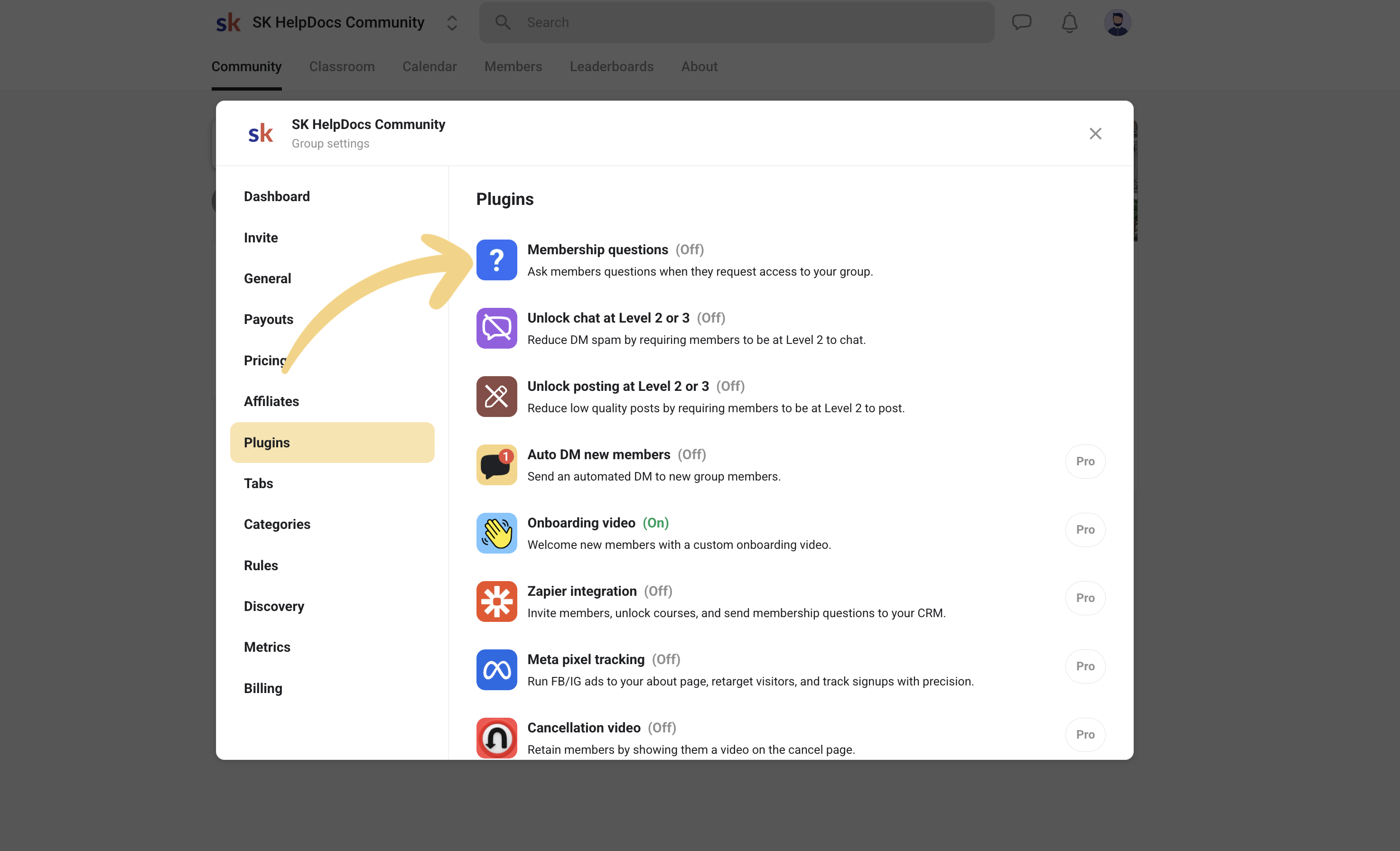Click the 'Group settings' subtitle text
Screen dimensions: 1400x851
pyautogui.click(x=331, y=144)
